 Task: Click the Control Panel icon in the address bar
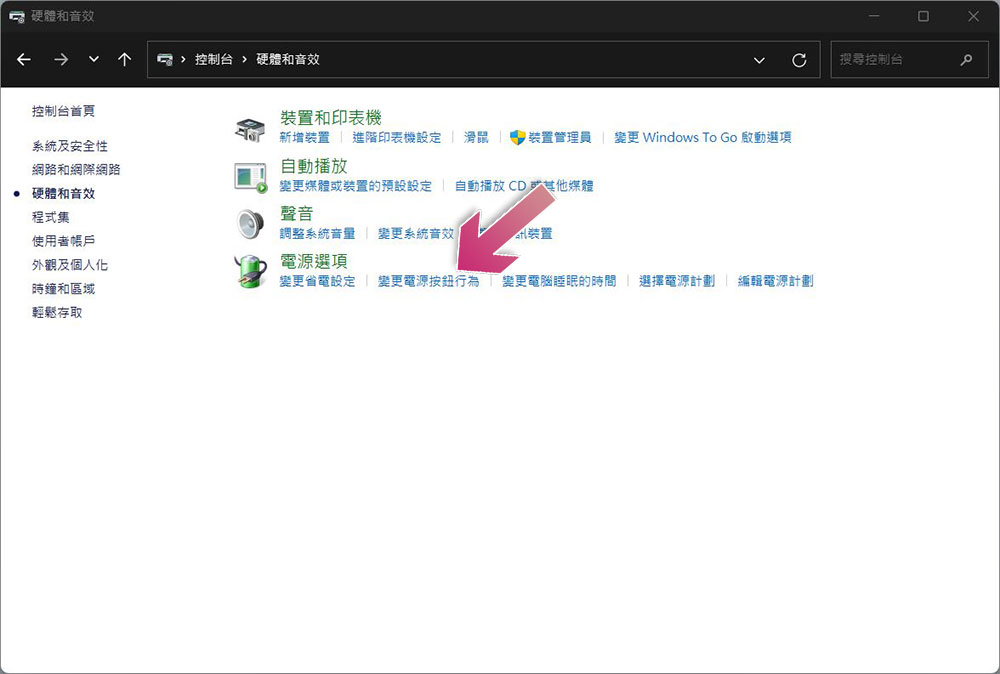point(165,59)
